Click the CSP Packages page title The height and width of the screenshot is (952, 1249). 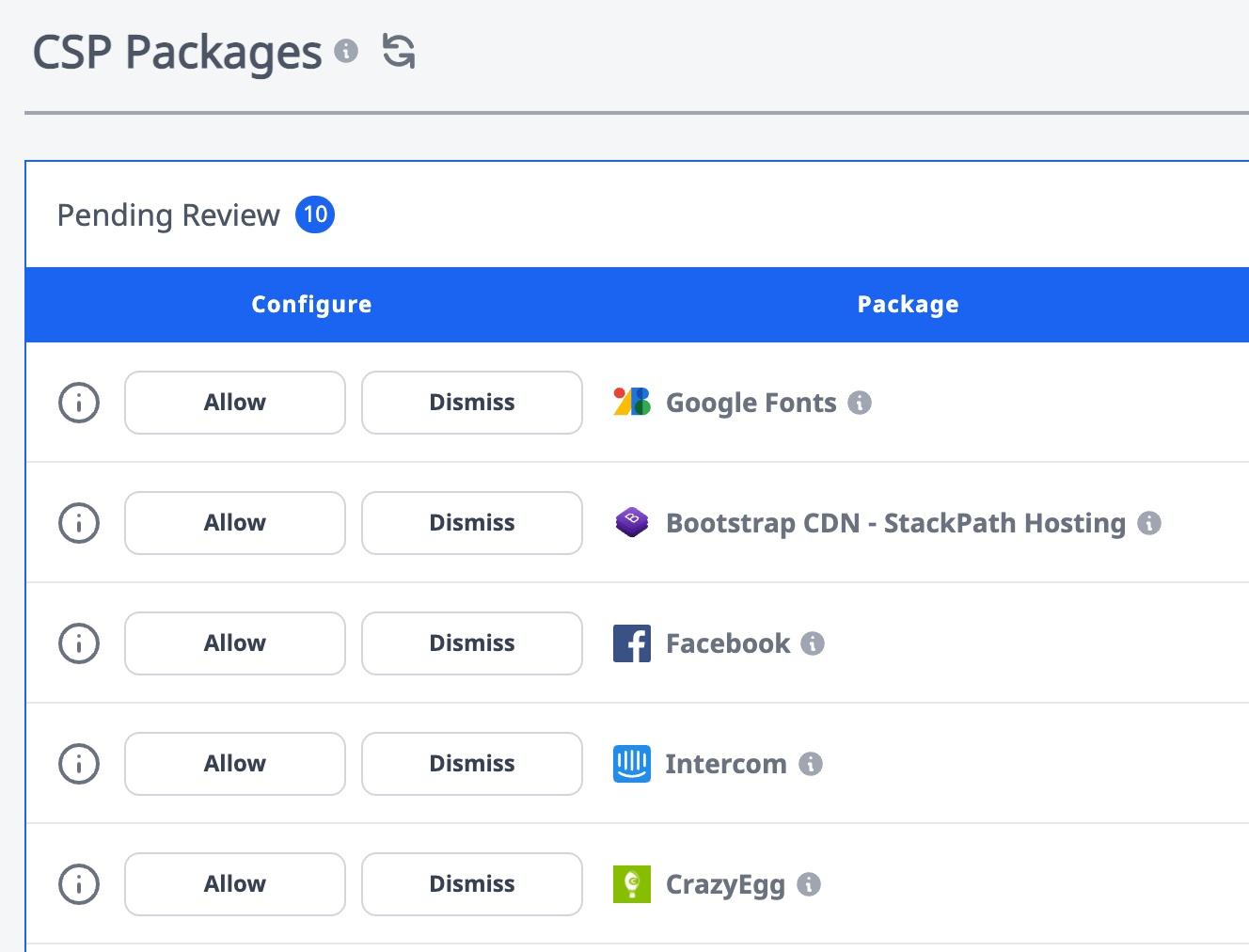point(177,53)
